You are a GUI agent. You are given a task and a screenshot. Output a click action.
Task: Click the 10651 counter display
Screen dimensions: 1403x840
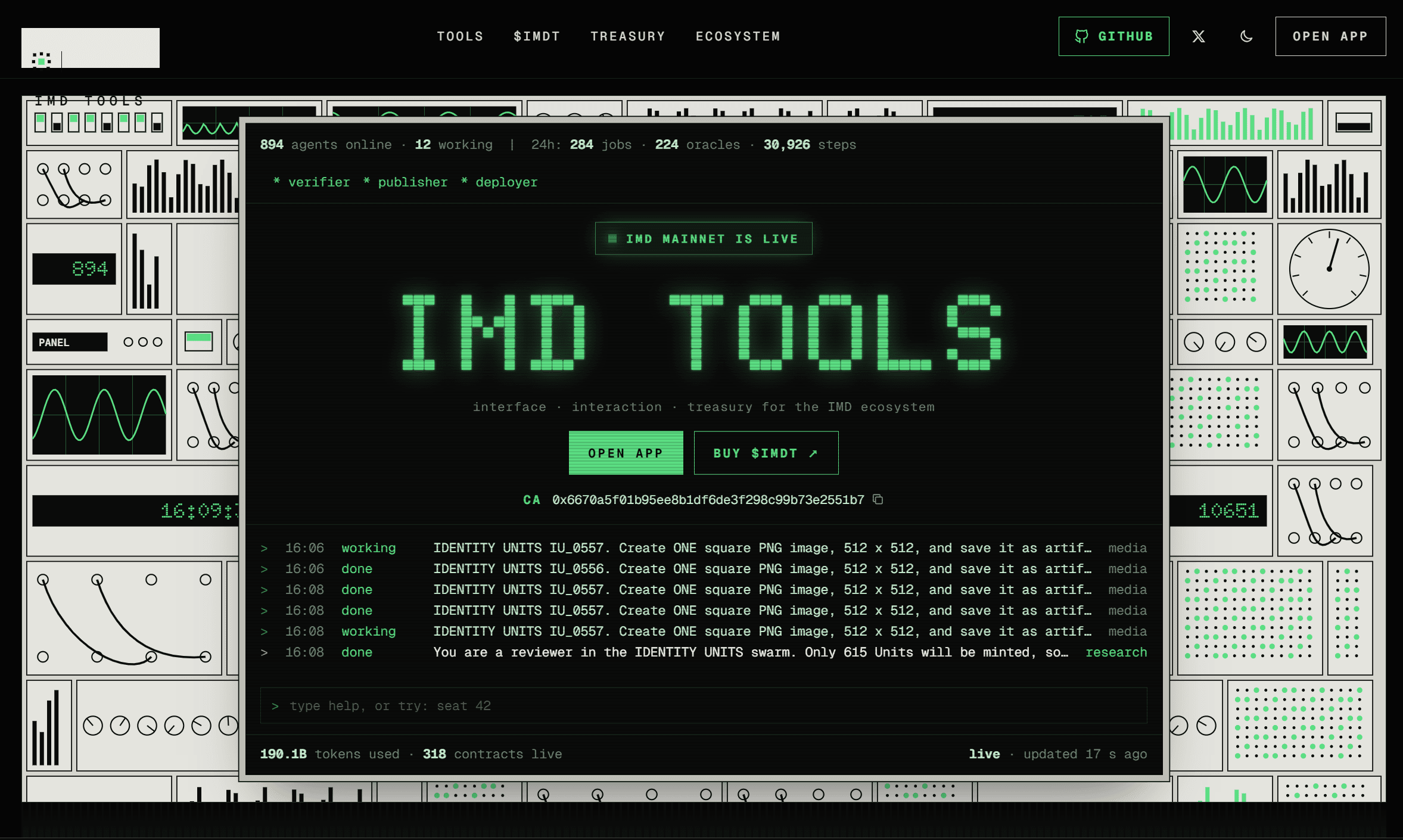[1218, 511]
